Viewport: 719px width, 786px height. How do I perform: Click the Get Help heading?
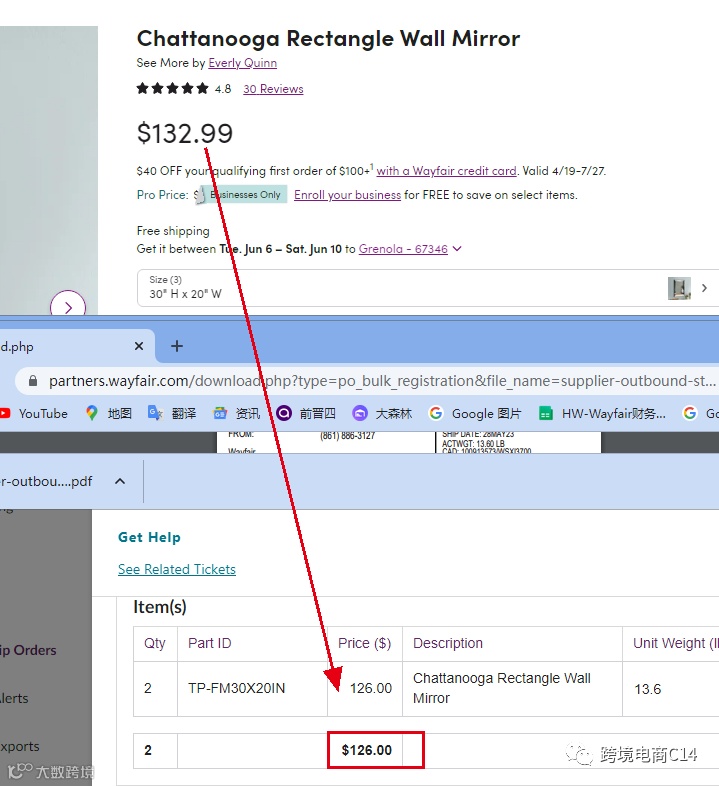[x=149, y=537]
